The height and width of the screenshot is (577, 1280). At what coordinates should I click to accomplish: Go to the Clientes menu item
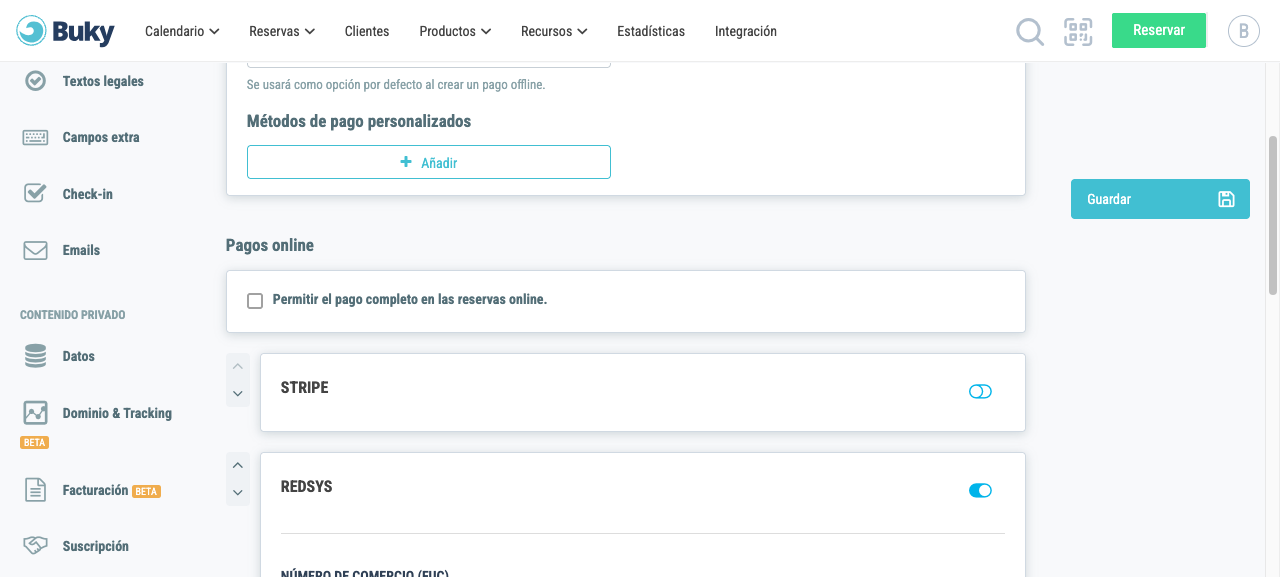367,31
